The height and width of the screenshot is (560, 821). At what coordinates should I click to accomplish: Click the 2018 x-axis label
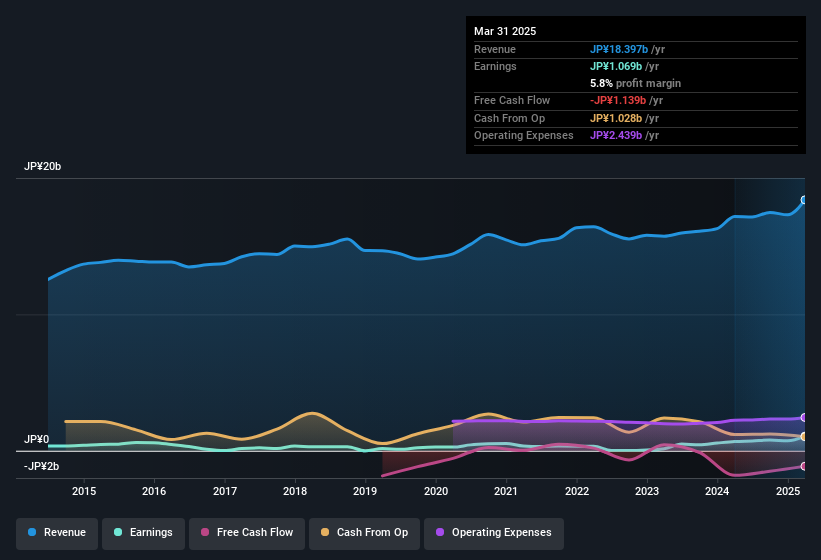tap(295, 491)
